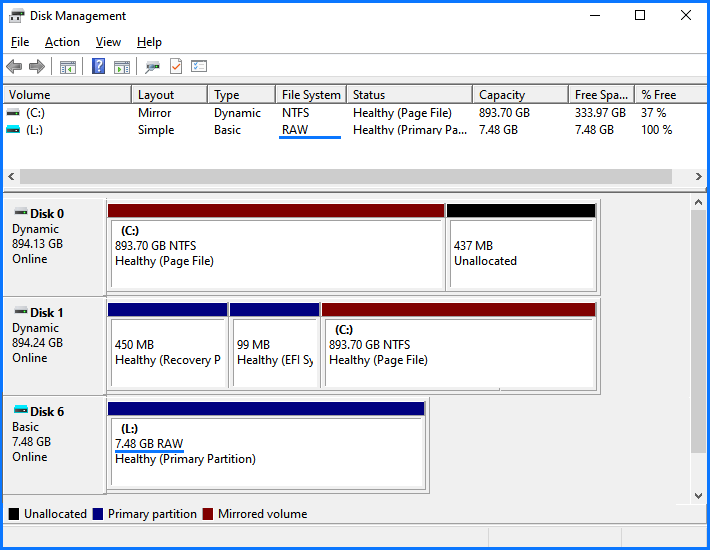
Task: Click the Properties checkmark toolbar icon
Action: 176,67
